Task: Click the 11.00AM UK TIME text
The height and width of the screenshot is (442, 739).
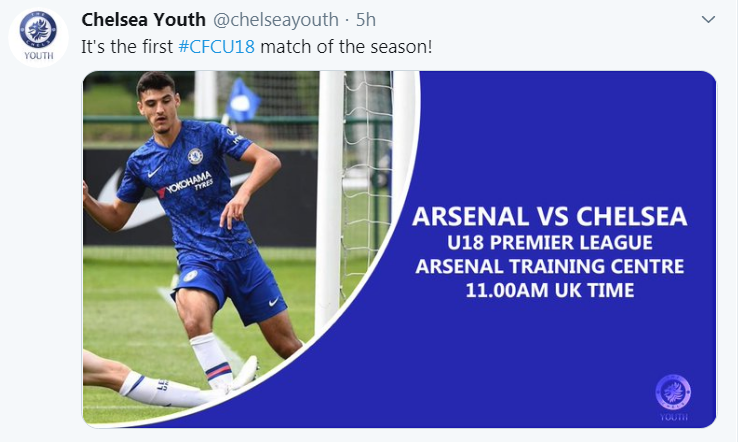Action: 550,290
